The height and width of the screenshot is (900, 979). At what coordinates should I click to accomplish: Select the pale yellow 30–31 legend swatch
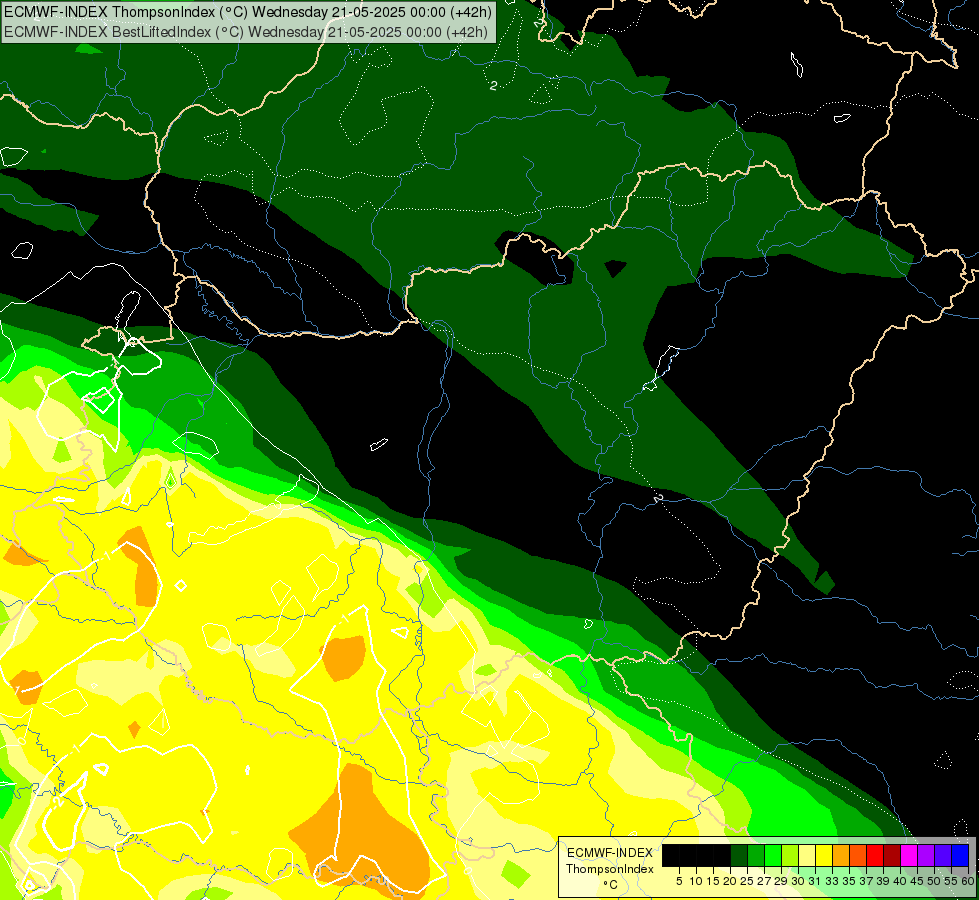(x=807, y=855)
